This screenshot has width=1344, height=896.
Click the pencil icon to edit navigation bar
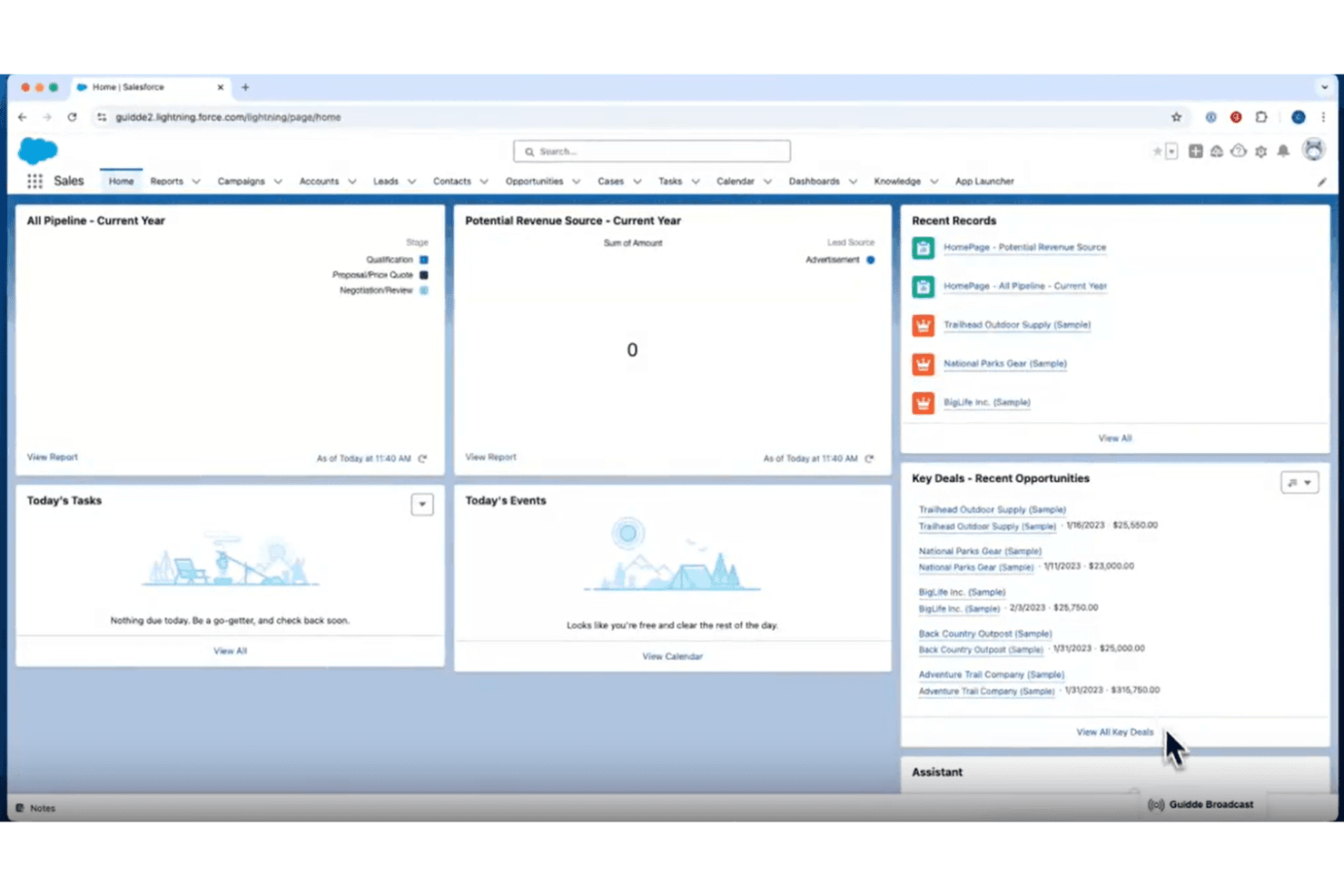[x=1321, y=182]
